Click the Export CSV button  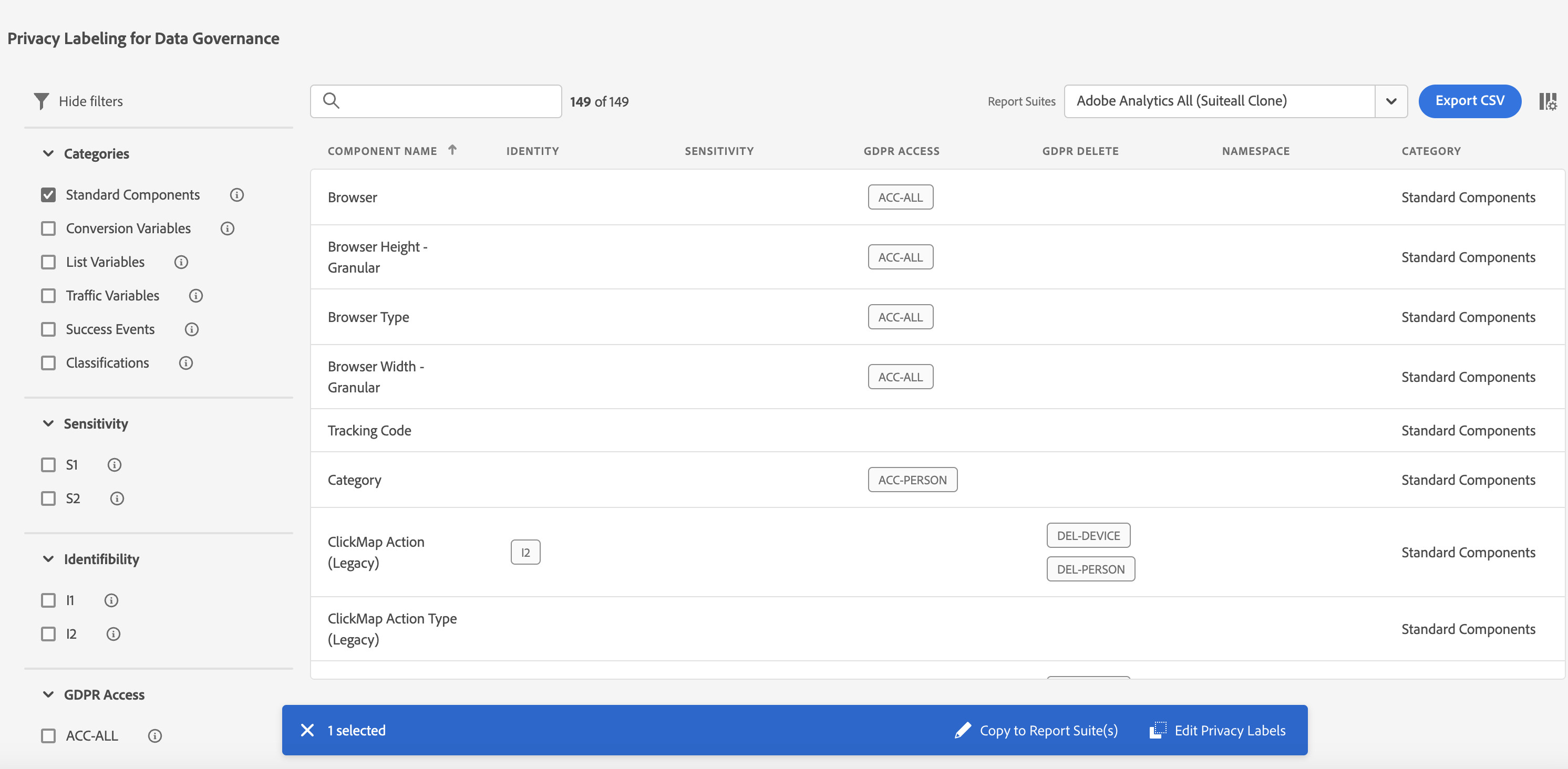tap(1469, 101)
